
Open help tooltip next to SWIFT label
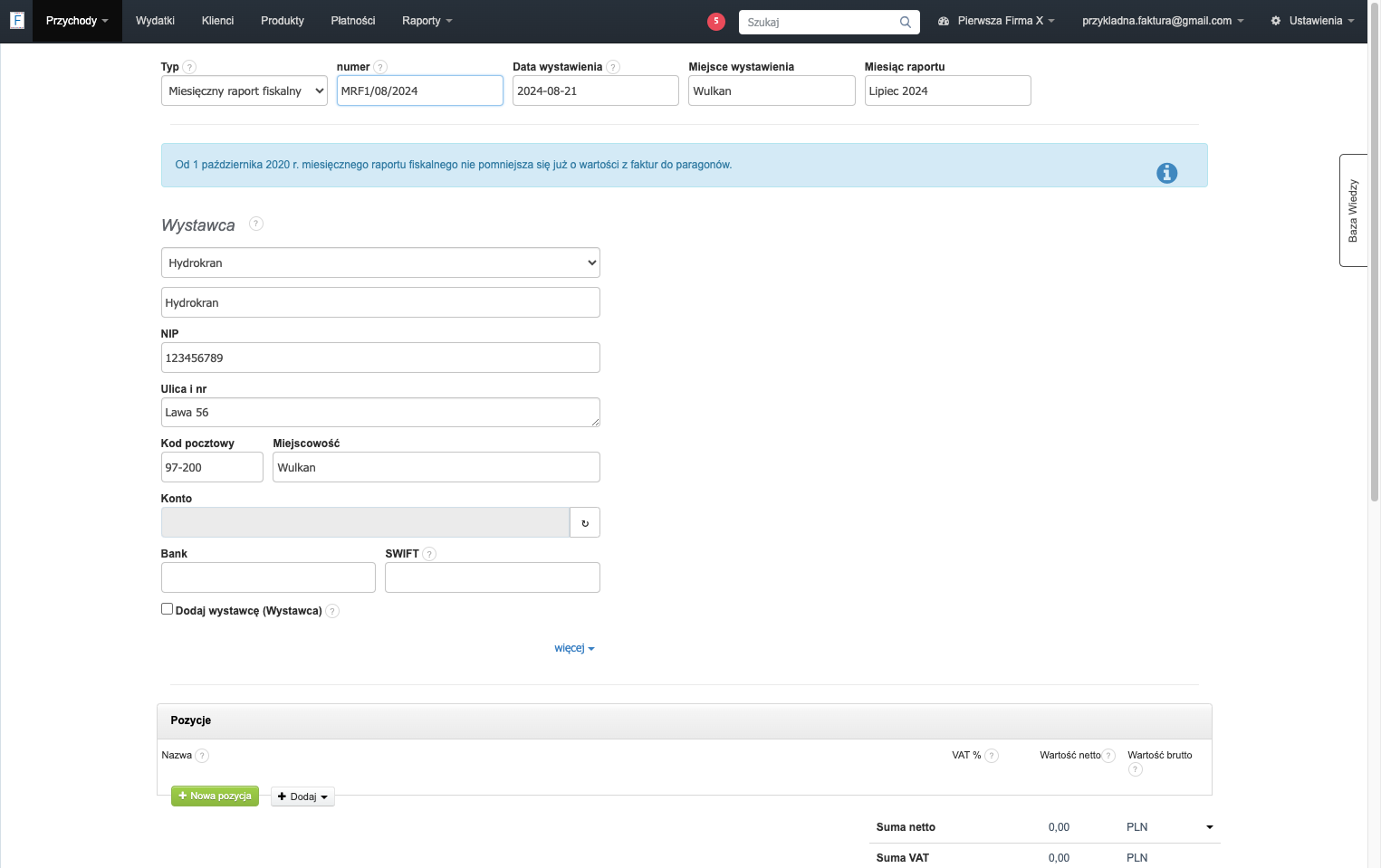point(429,554)
